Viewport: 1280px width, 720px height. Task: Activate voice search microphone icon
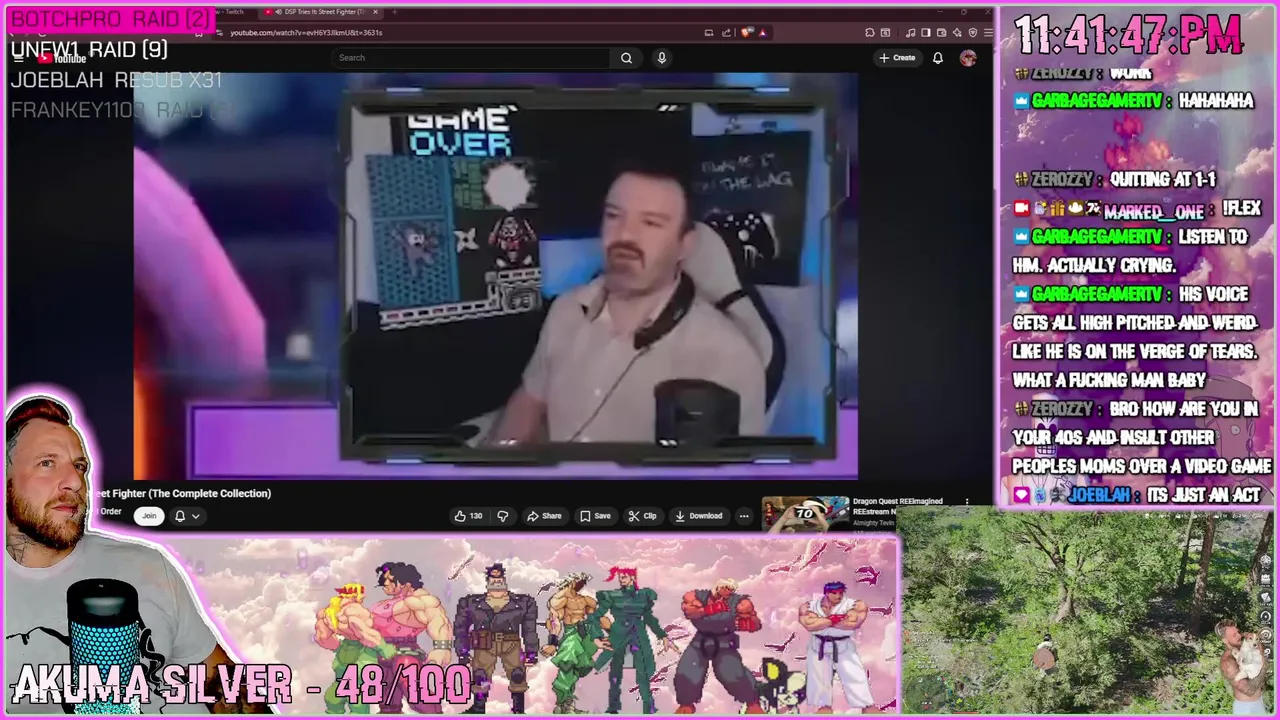pos(661,58)
